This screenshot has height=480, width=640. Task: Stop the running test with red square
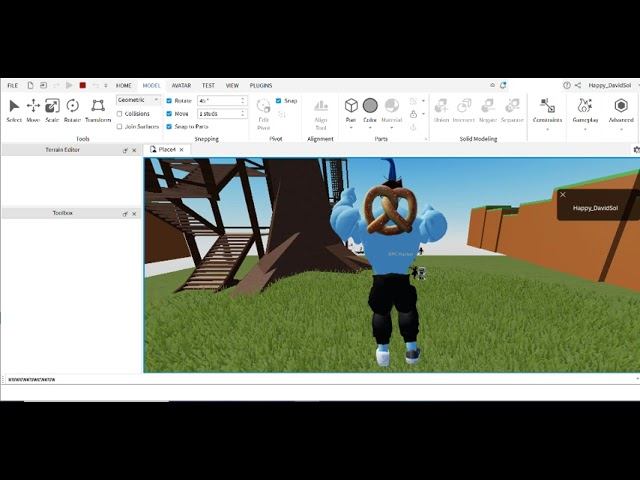click(82, 85)
